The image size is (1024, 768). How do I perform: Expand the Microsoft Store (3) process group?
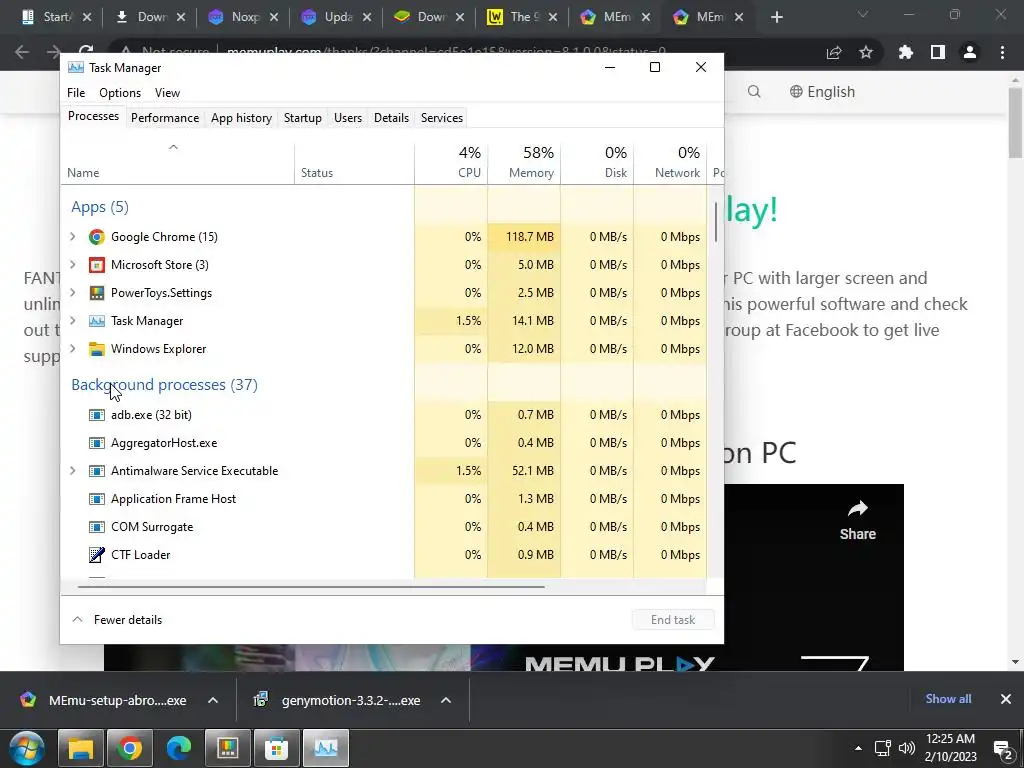click(72, 264)
